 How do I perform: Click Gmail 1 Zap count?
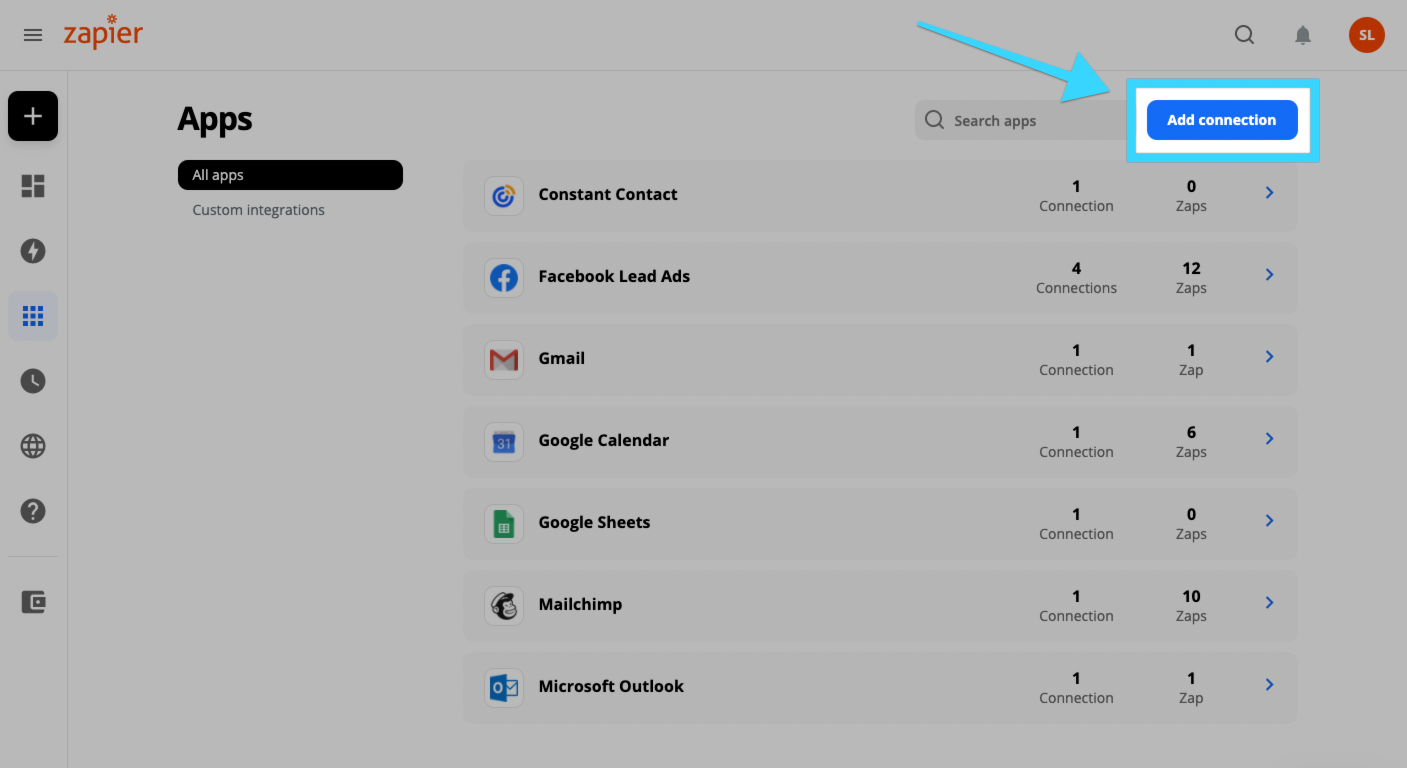[1191, 359]
